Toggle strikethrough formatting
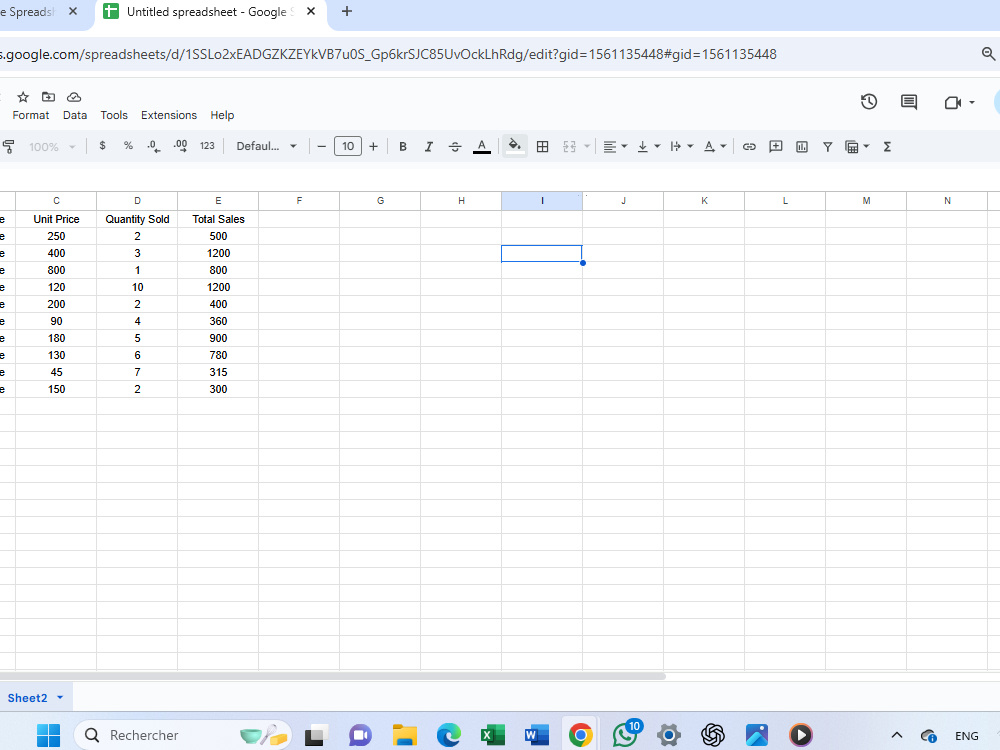1000x750 pixels. pos(455,147)
